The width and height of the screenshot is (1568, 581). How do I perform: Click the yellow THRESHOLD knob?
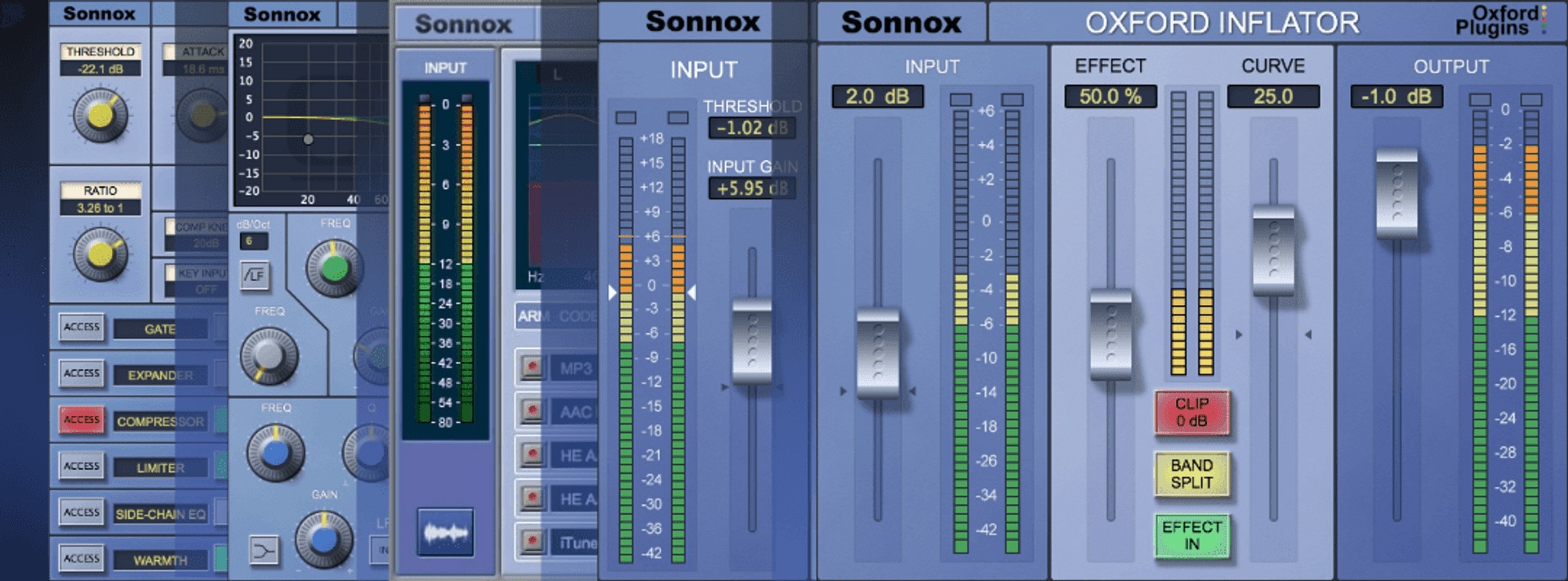[100, 115]
